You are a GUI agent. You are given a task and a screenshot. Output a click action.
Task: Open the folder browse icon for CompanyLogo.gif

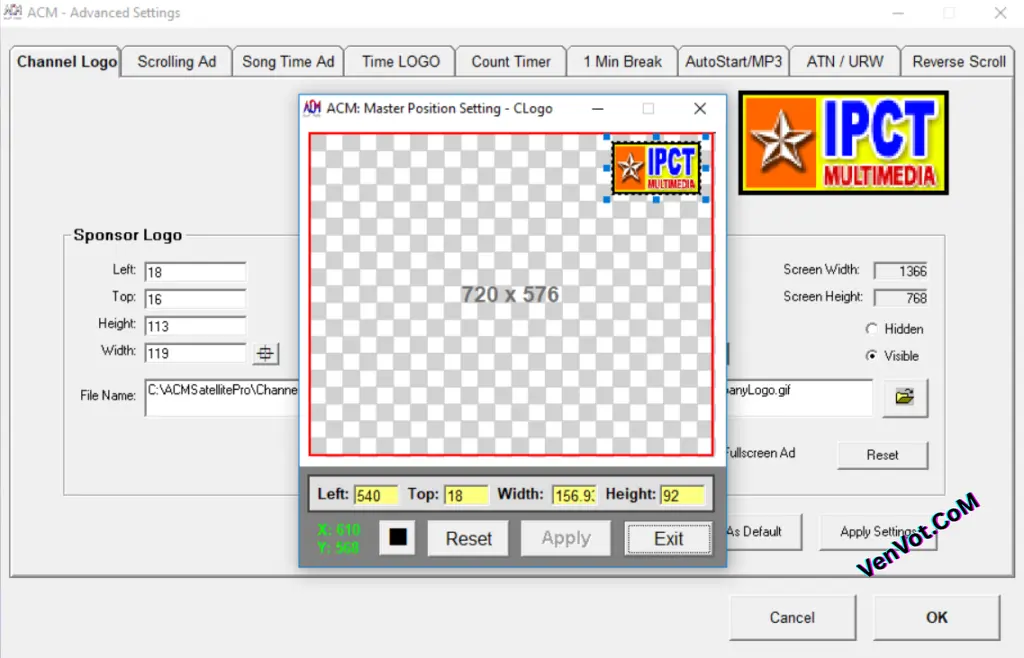click(x=905, y=397)
